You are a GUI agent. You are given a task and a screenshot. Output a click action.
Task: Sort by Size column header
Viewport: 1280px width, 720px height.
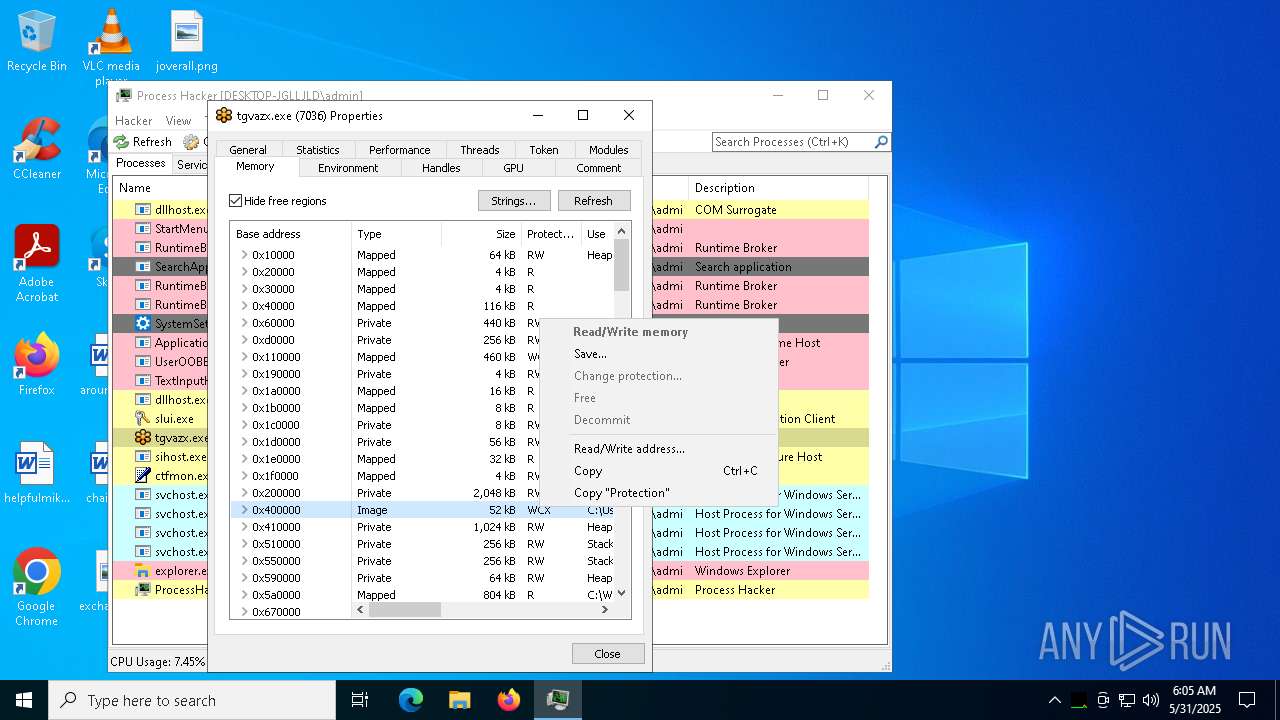pyautogui.click(x=482, y=234)
